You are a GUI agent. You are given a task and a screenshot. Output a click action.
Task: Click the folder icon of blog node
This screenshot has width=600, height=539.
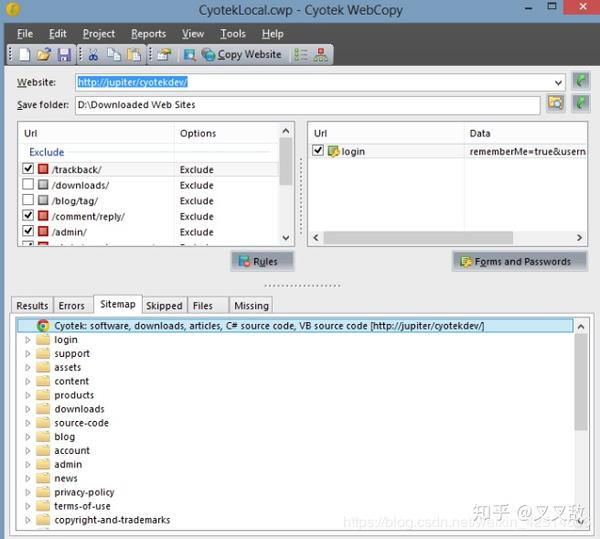[x=43, y=436]
